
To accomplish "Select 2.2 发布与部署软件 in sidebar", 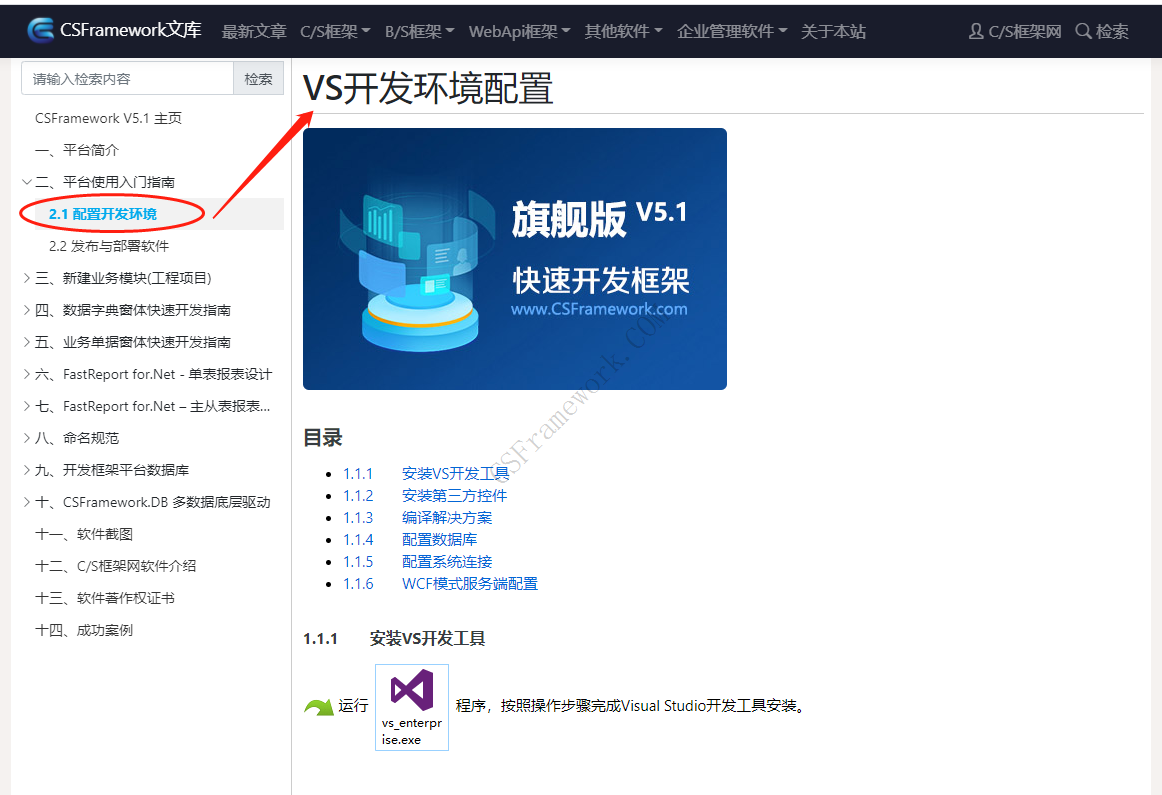I will click(109, 246).
